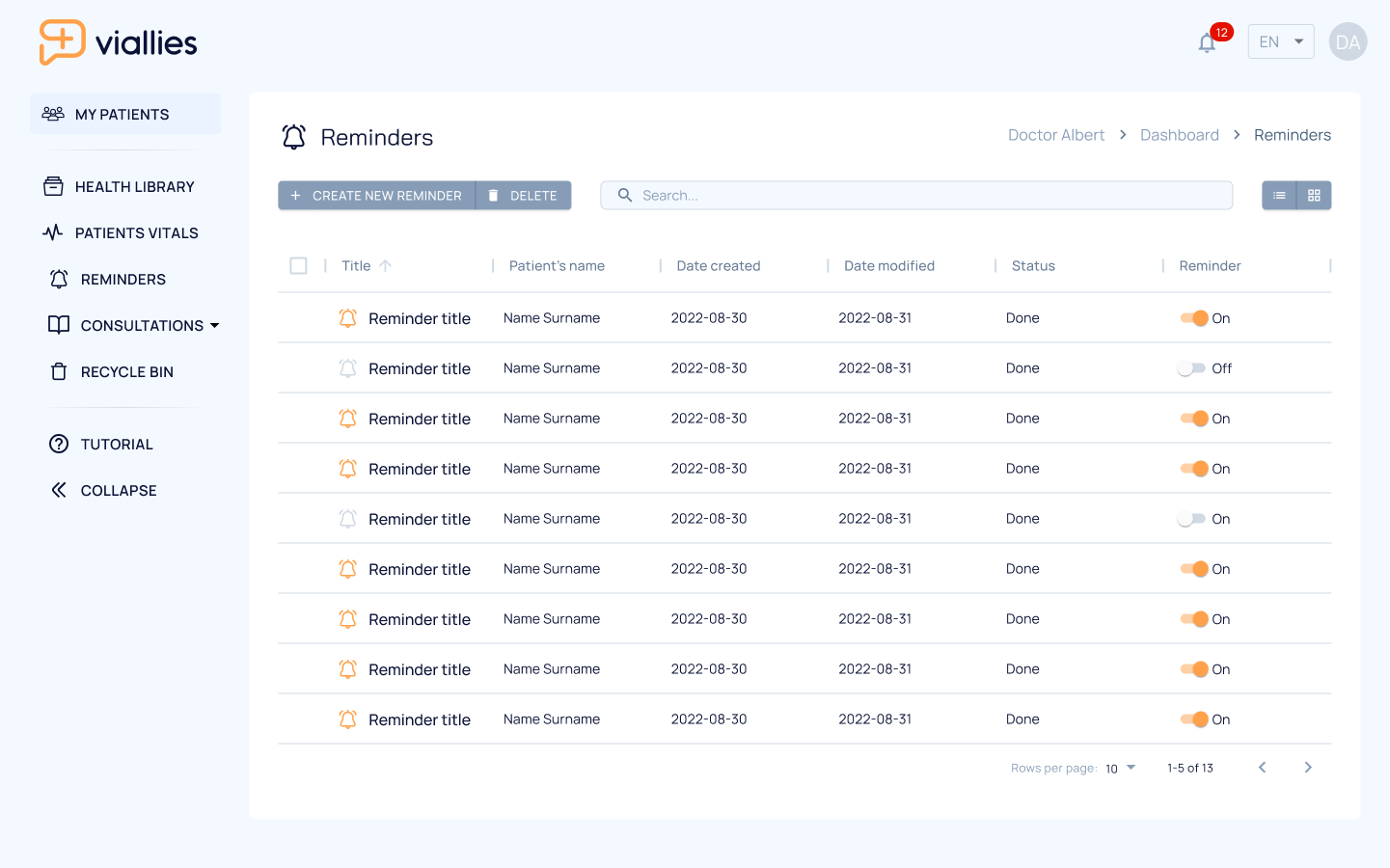Click the bell icon in the sixth reminder row
The height and width of the screenshot is (868, 1390).
click(x=348, y=569)
